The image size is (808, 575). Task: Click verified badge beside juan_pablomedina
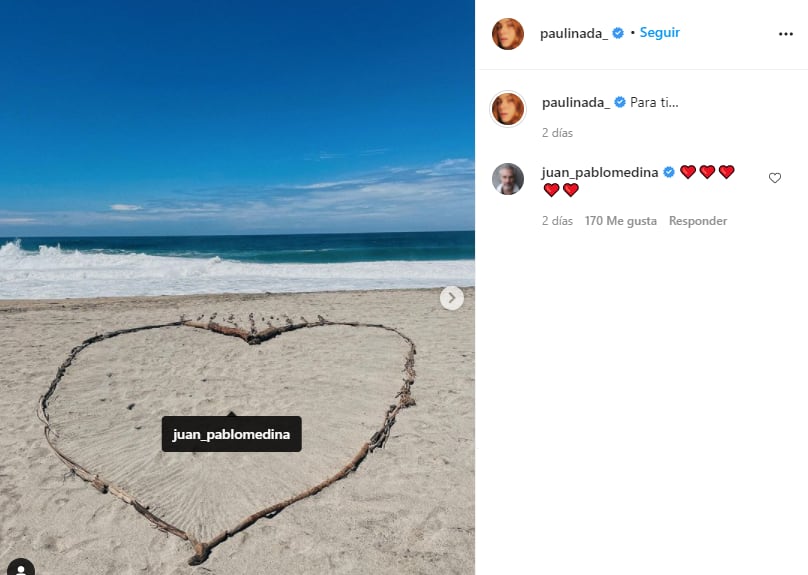point(669,172)
